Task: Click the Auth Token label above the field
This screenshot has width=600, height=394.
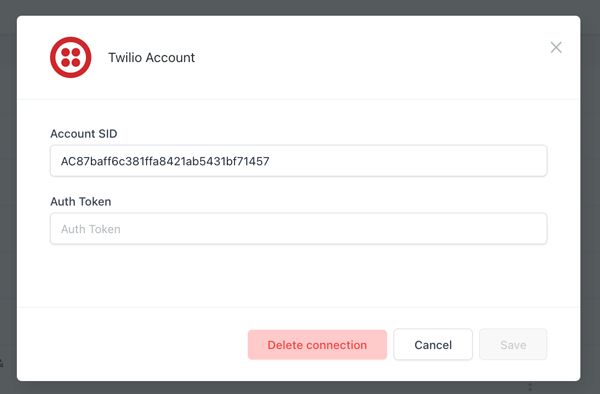Action: [81, 202]
